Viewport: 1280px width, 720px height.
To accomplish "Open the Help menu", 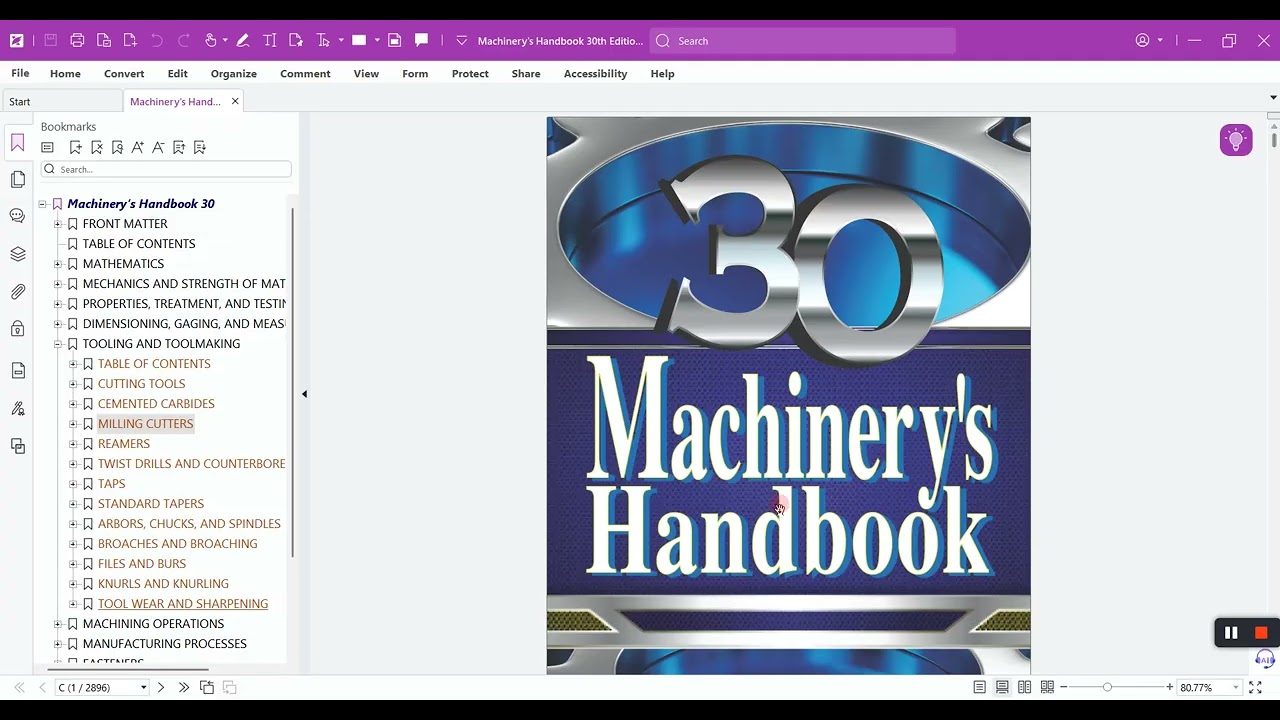I will click(x=662, y=74).
